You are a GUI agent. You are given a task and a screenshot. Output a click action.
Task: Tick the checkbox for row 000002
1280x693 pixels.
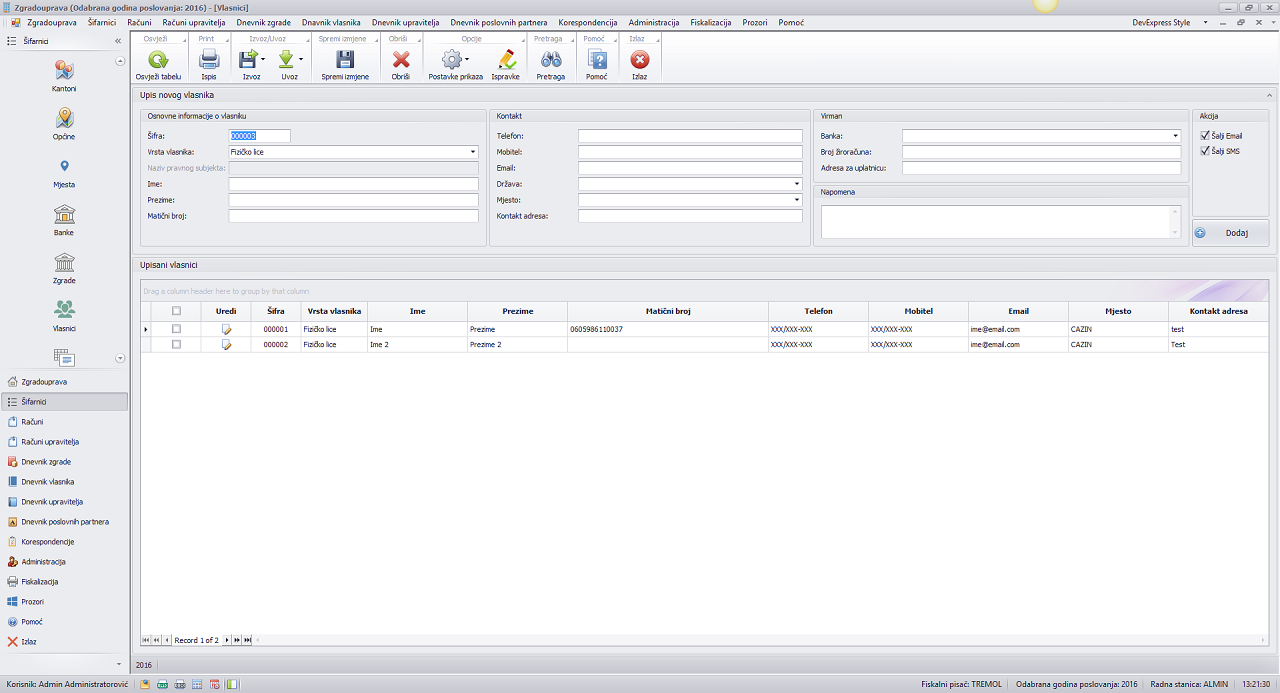[177, 344]
